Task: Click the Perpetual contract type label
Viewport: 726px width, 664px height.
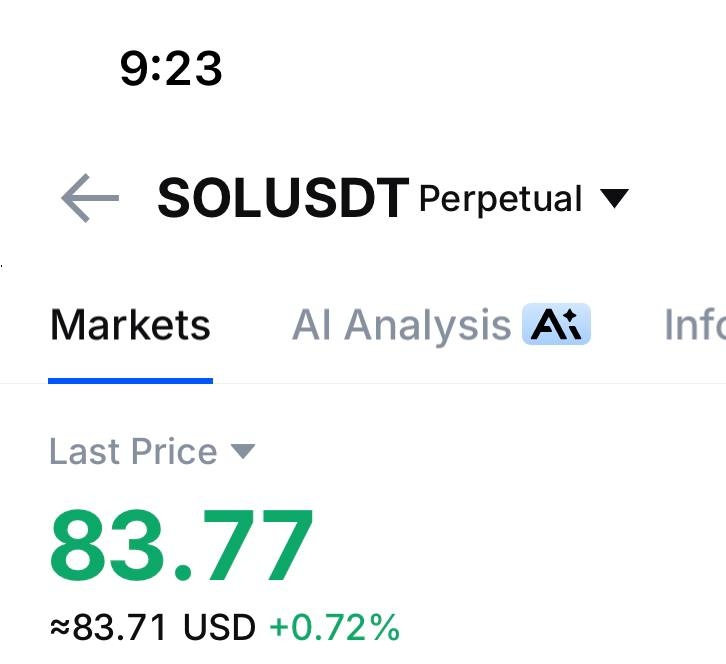Action: [x=500, y=199]
